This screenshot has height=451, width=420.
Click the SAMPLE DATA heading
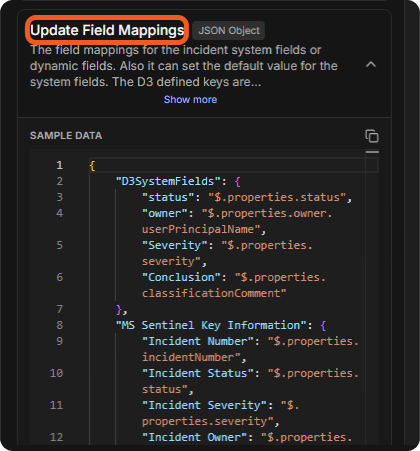[x=66, y=136]
